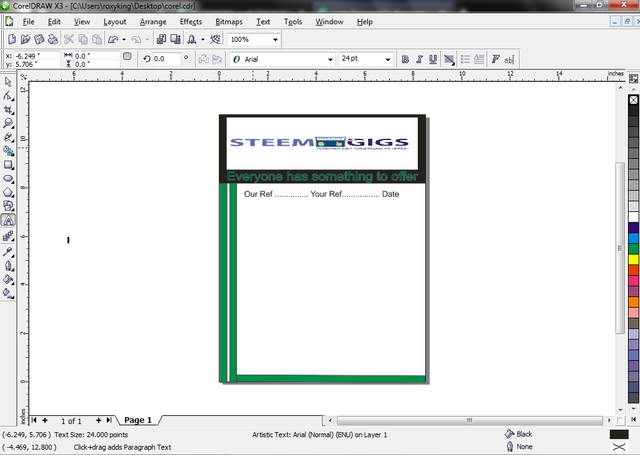
Task: Click the Import icon in toolbar
Action: point(161,39)
